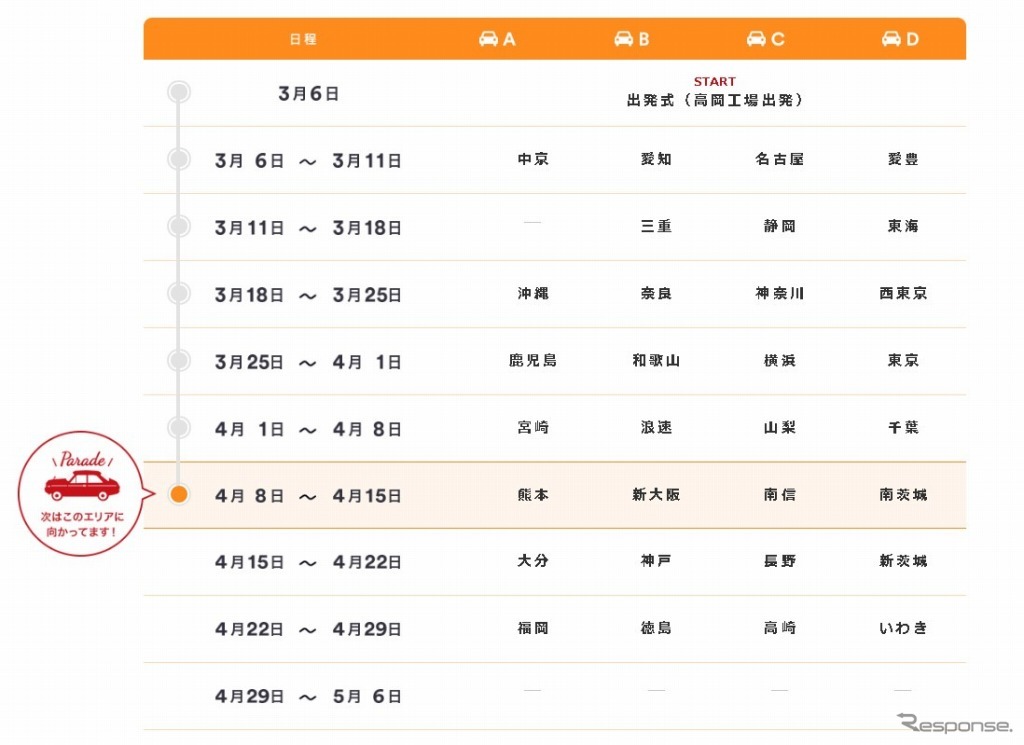
Task: Click the 熊本 cell in highlighted row
Action: (x=532, y=495)
